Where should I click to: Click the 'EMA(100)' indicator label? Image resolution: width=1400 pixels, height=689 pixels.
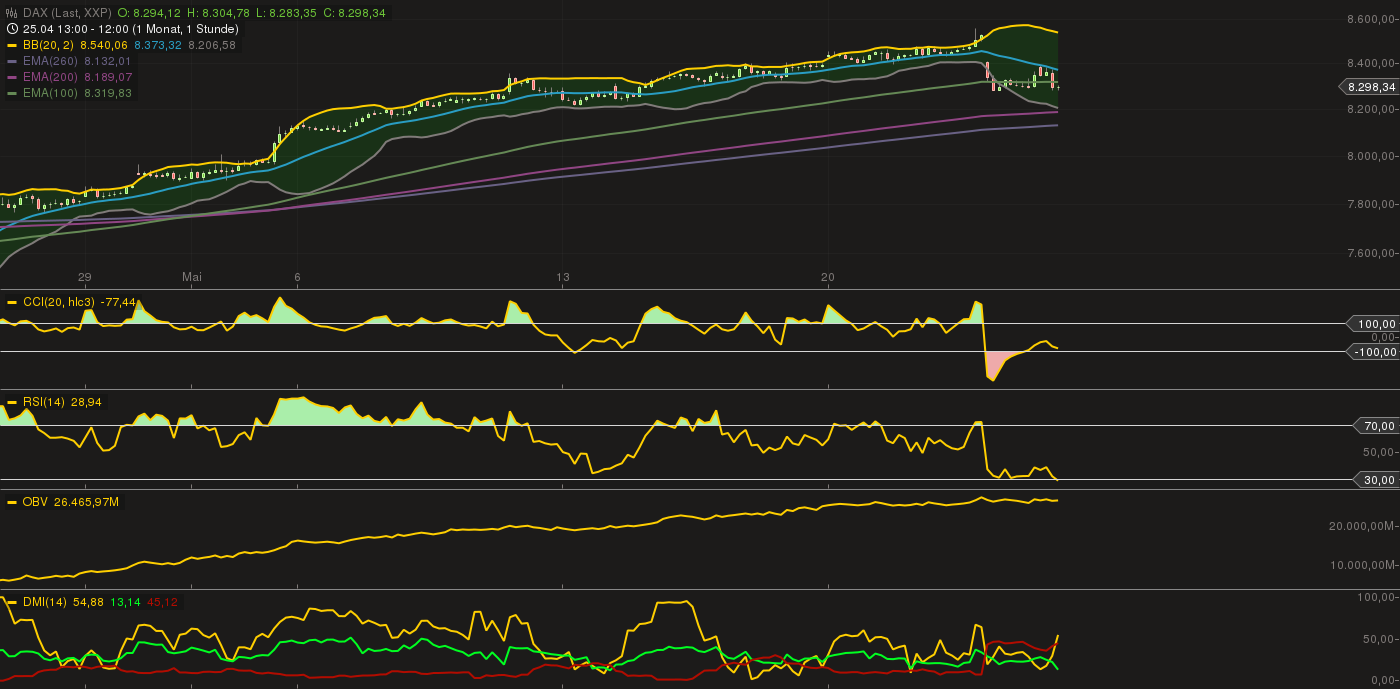coord(51,93)
